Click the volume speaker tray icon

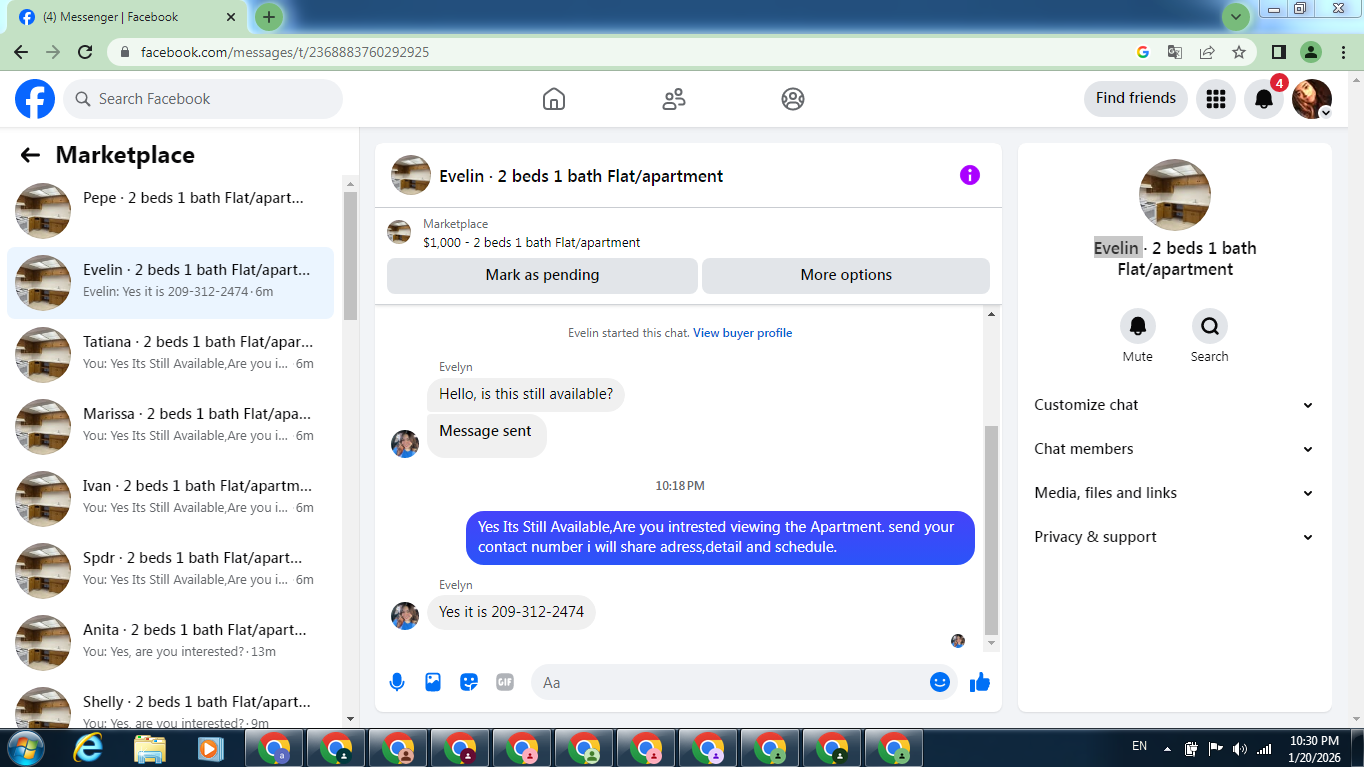coord(1240,748)
